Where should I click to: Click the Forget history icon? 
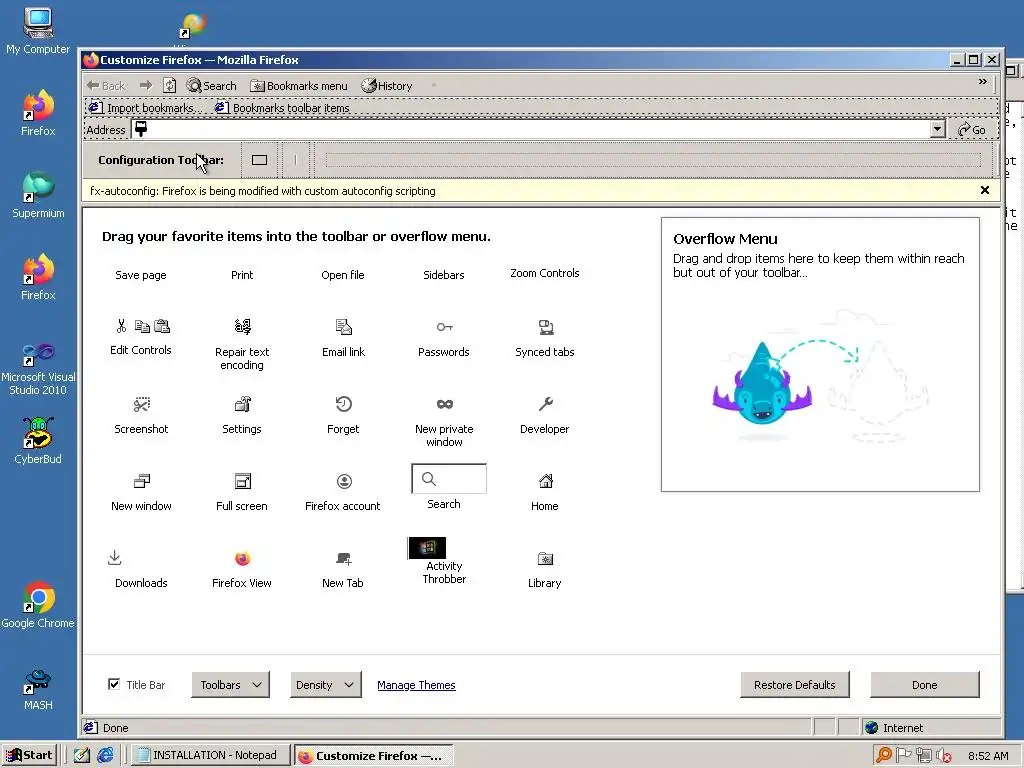344,404
